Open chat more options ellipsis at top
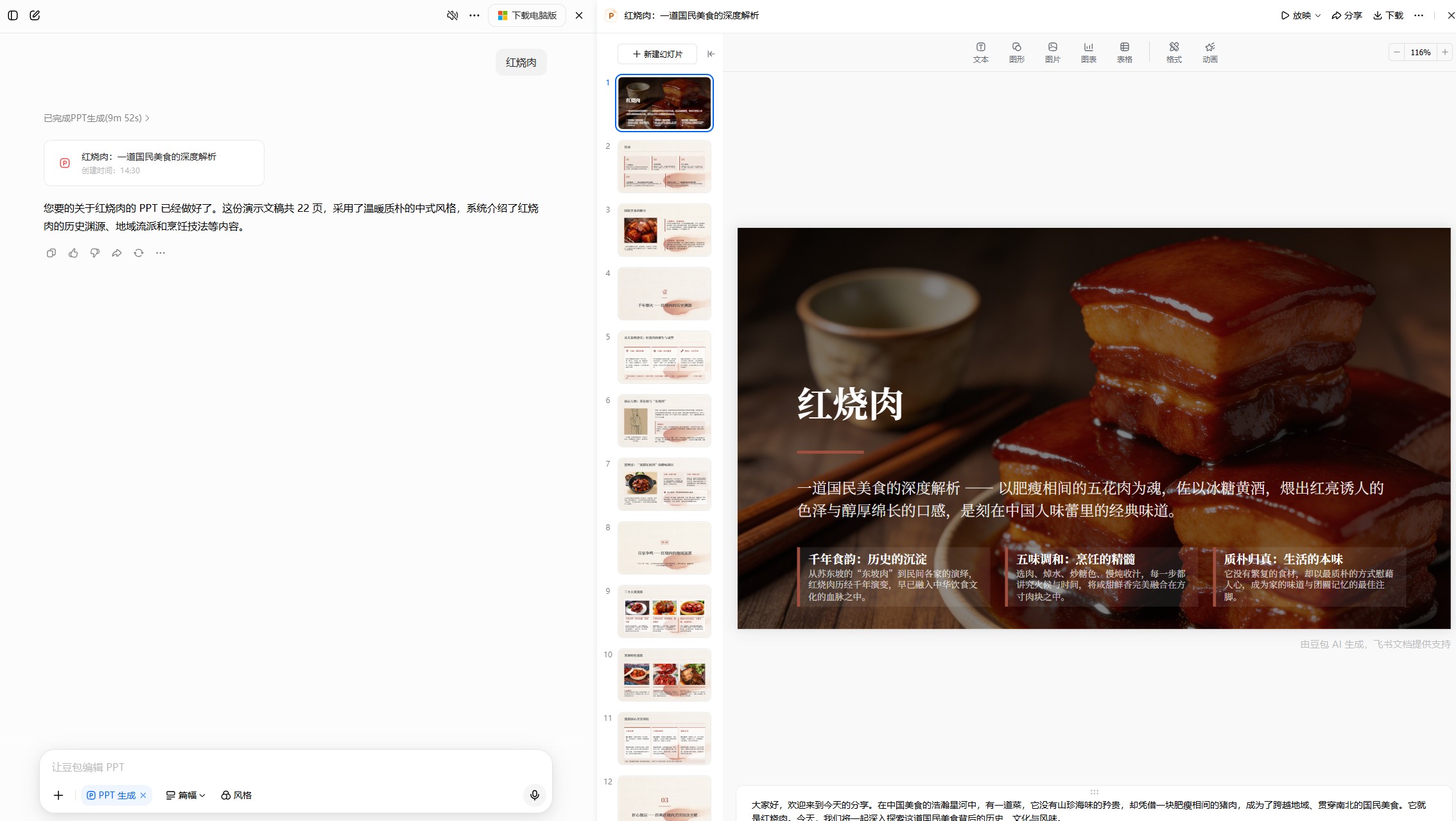Viewport: 1456px width, 821px height. pyautogui.click(x=474, y=15)
